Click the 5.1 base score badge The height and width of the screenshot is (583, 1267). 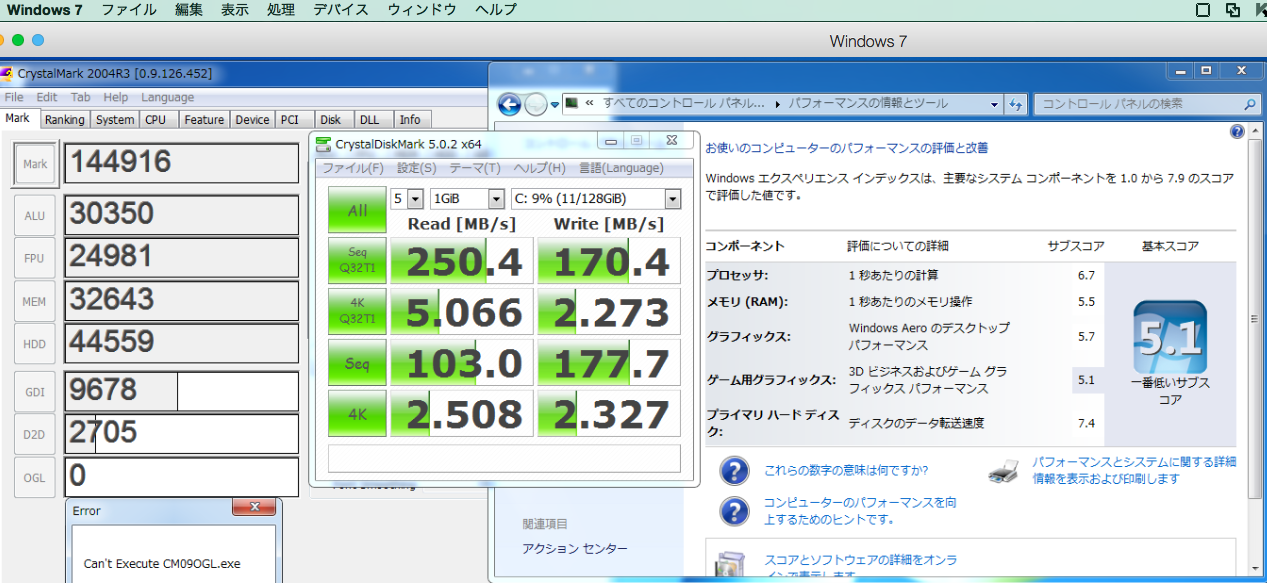[1169, 337]
